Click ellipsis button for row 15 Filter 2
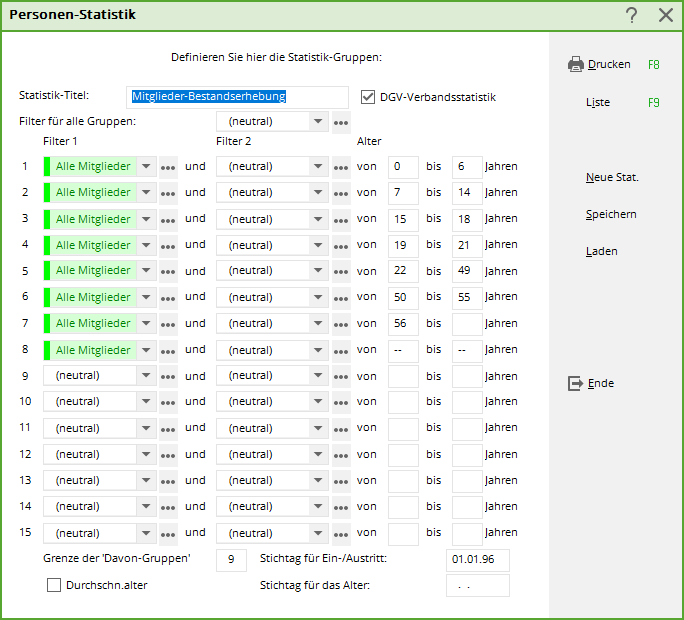Screen dimensions: 684x620 (341, 533)
